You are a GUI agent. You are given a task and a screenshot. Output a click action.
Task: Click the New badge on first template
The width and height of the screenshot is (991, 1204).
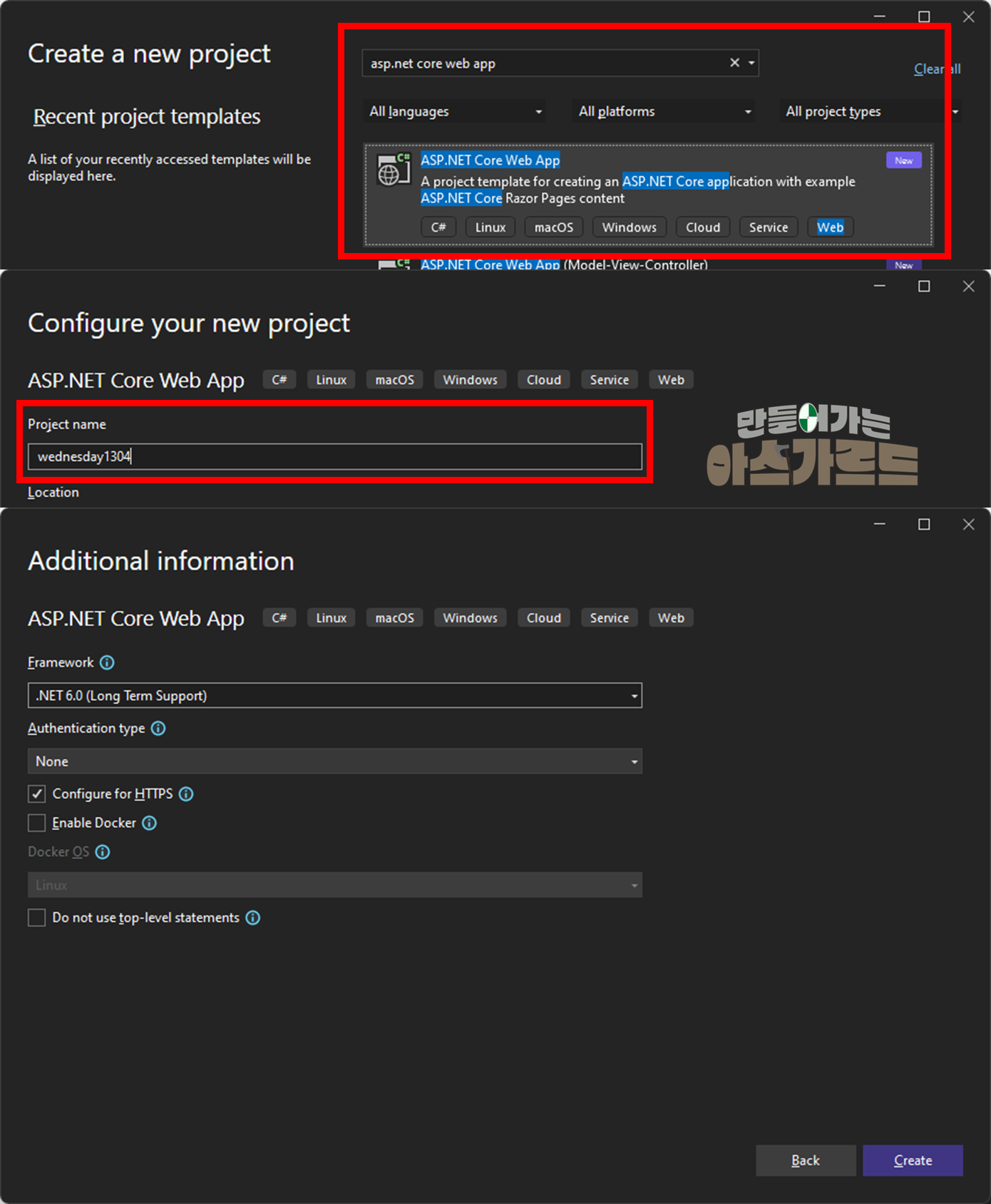[904, 160]
